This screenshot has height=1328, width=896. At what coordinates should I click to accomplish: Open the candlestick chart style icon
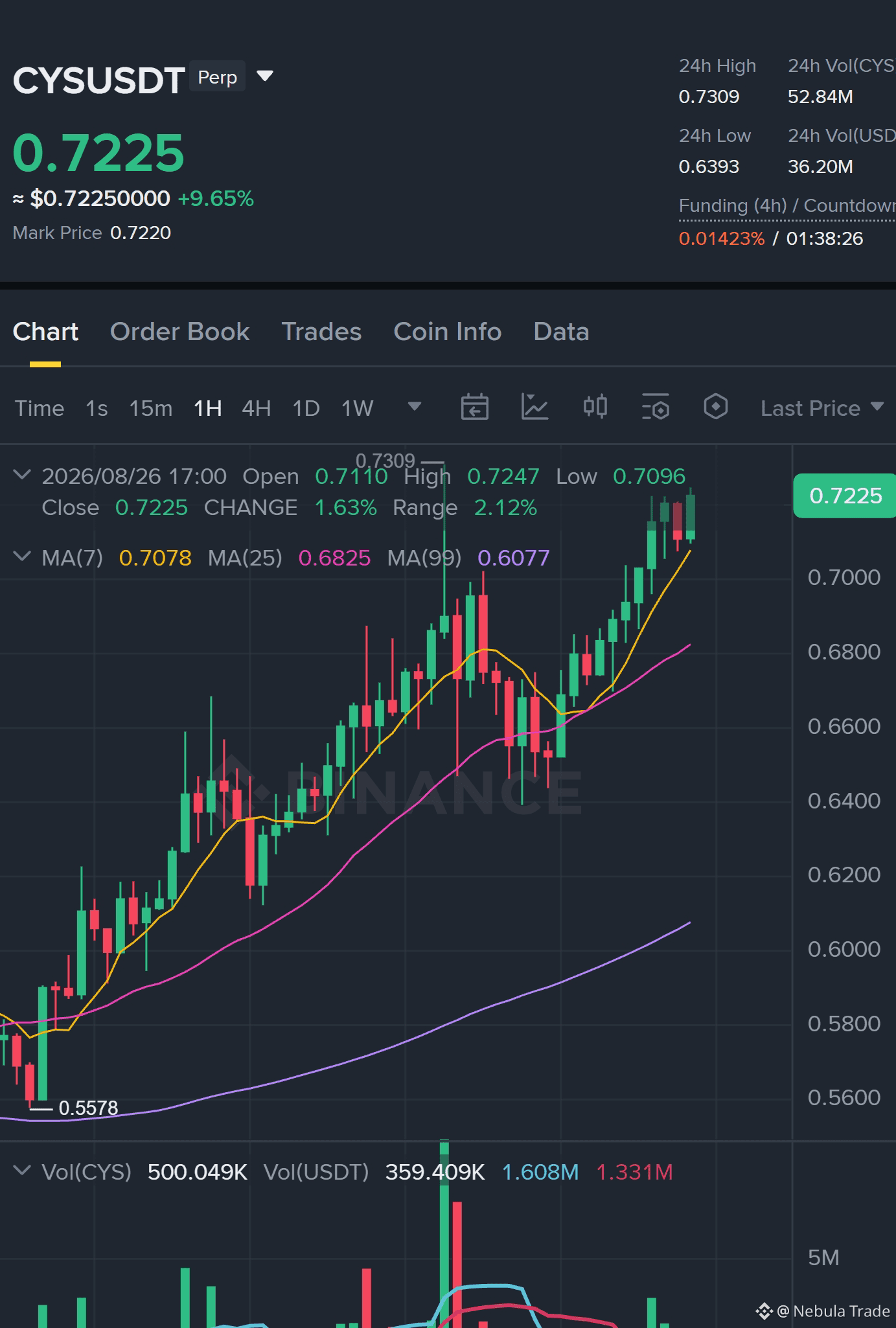pos(595,407)
